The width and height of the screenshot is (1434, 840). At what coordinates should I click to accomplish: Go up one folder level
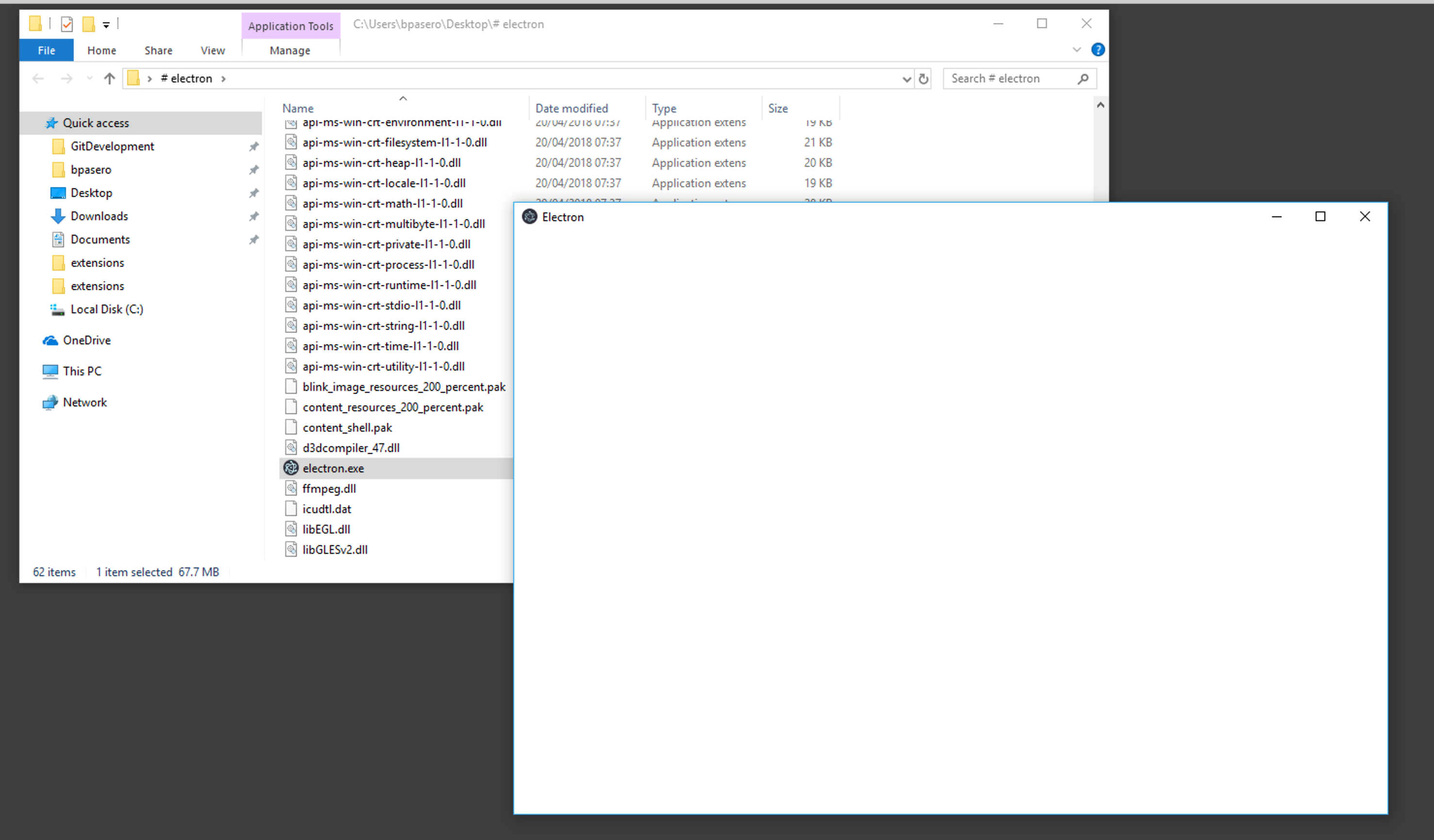[x=109, y=79]
